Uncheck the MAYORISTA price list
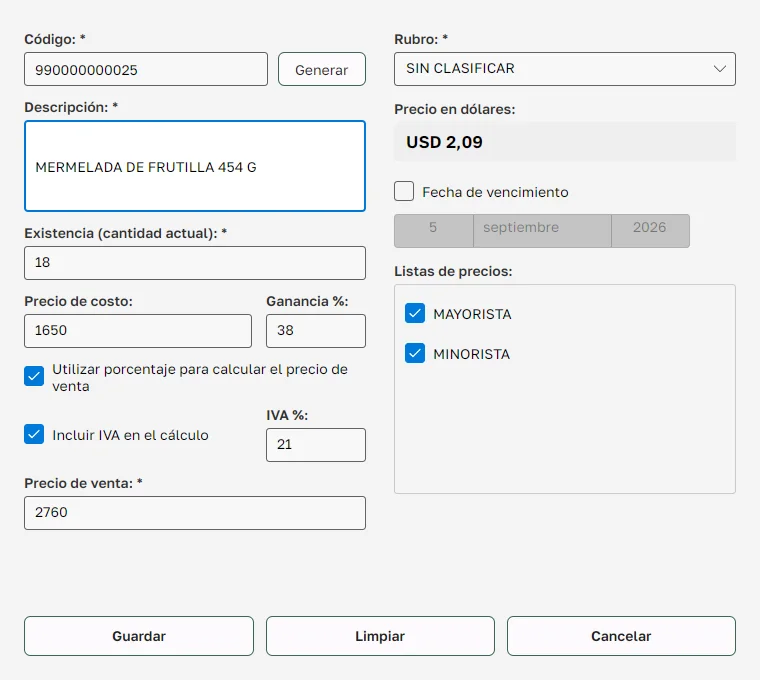 [x=415, y=313]
